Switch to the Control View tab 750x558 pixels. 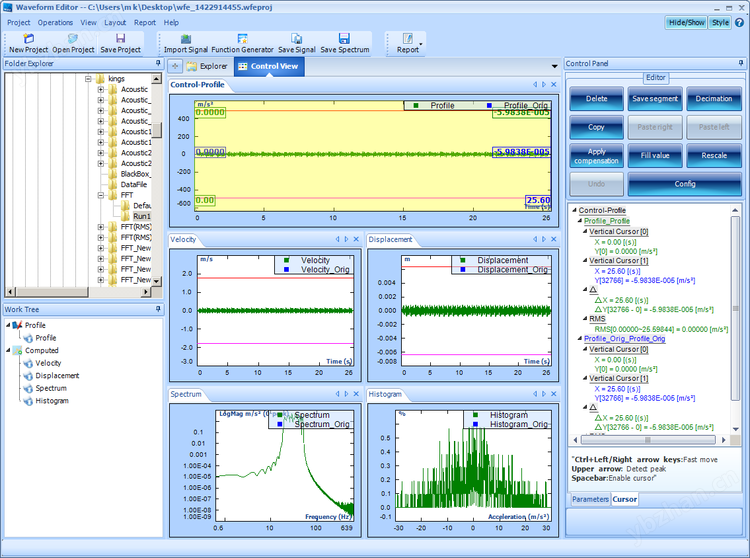pos(269,66)
